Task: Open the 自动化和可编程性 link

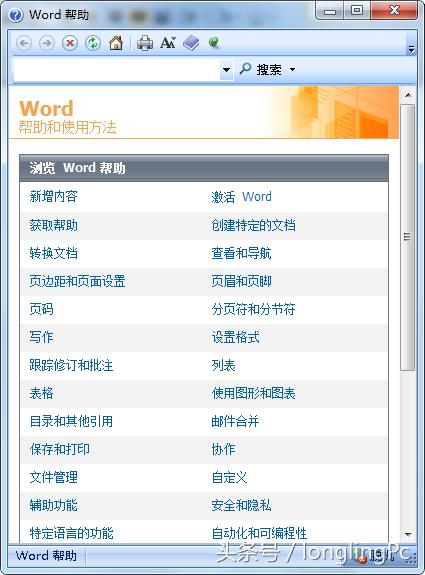Action: tap(259, 534)
